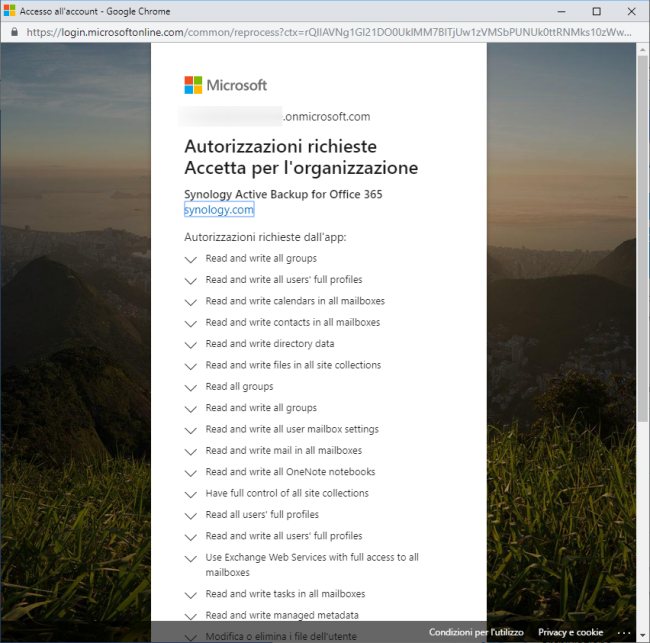
Task: Expand 'Read and write all users' full profiles' above calendars
Action: pyautogui.click(x=191, y=281)
